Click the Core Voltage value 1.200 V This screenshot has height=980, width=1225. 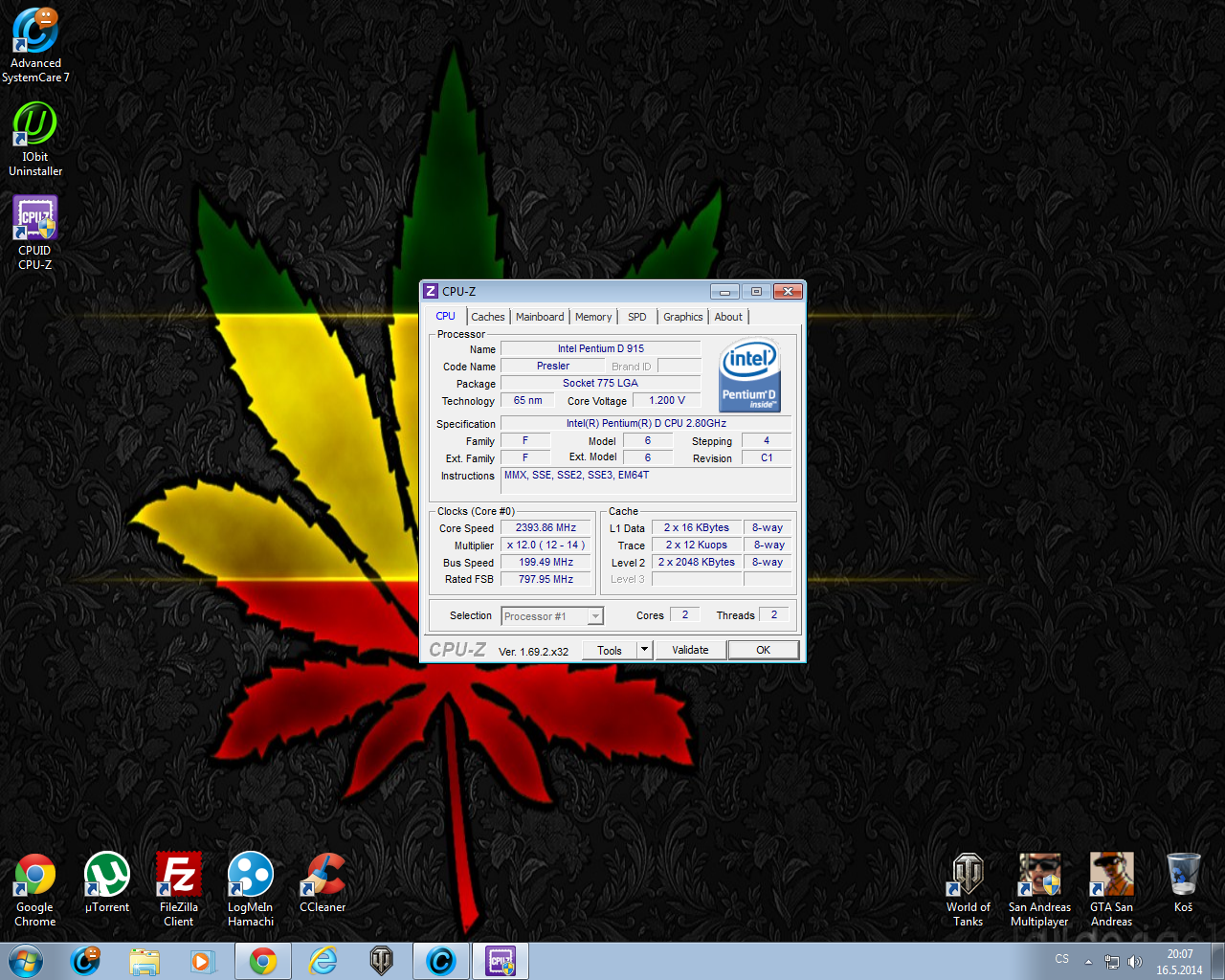667,400
